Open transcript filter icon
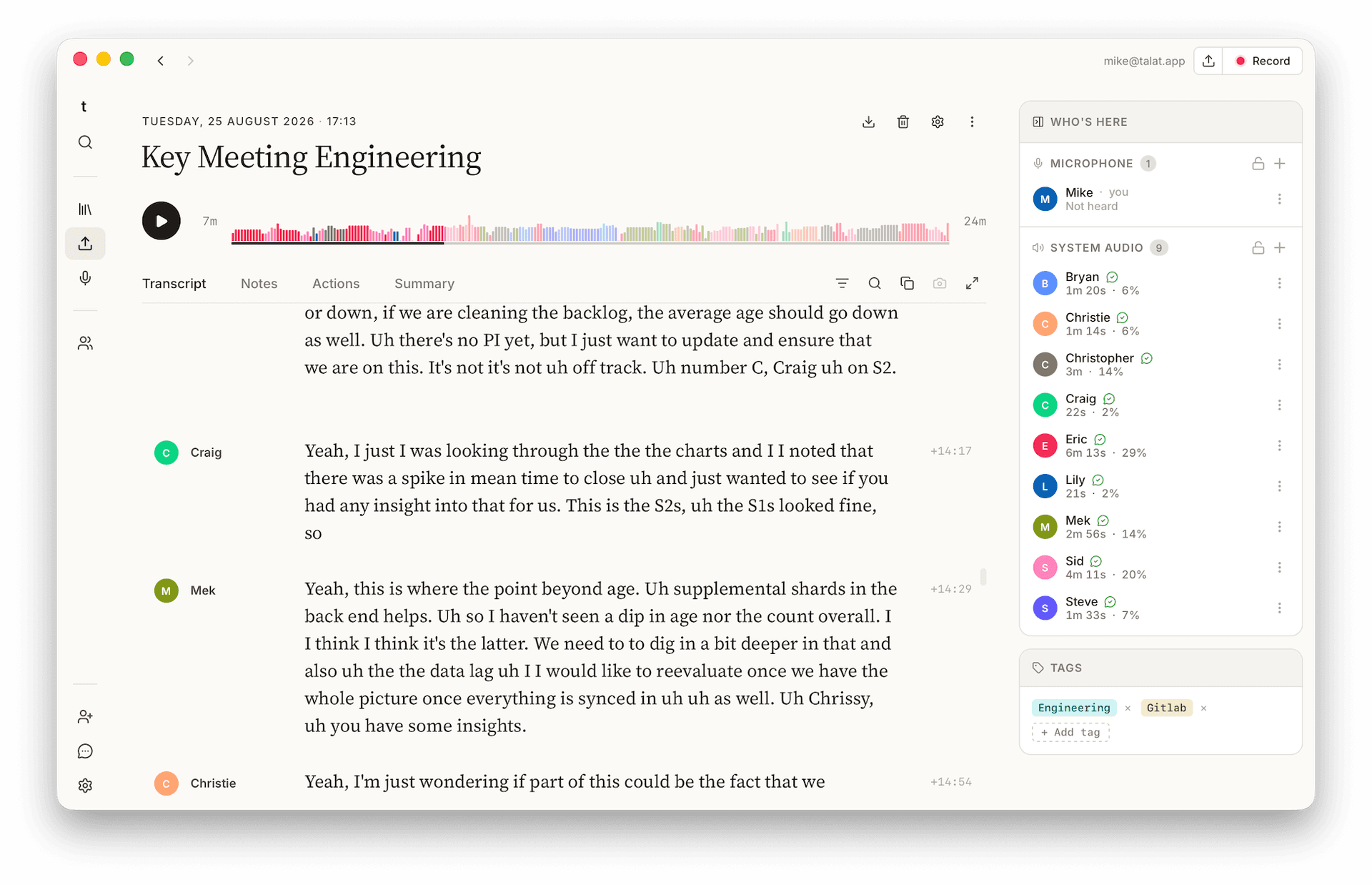 point(842,284)
